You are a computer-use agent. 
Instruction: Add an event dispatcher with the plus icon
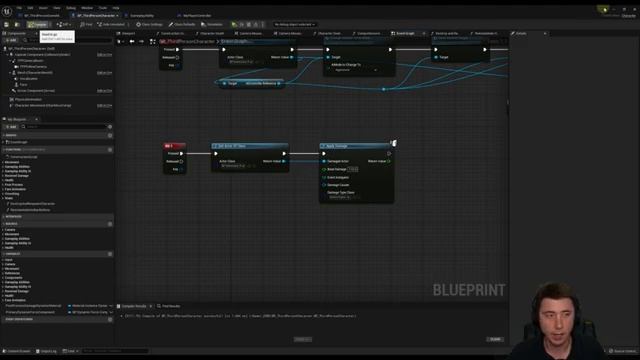(x=110, y=319)
